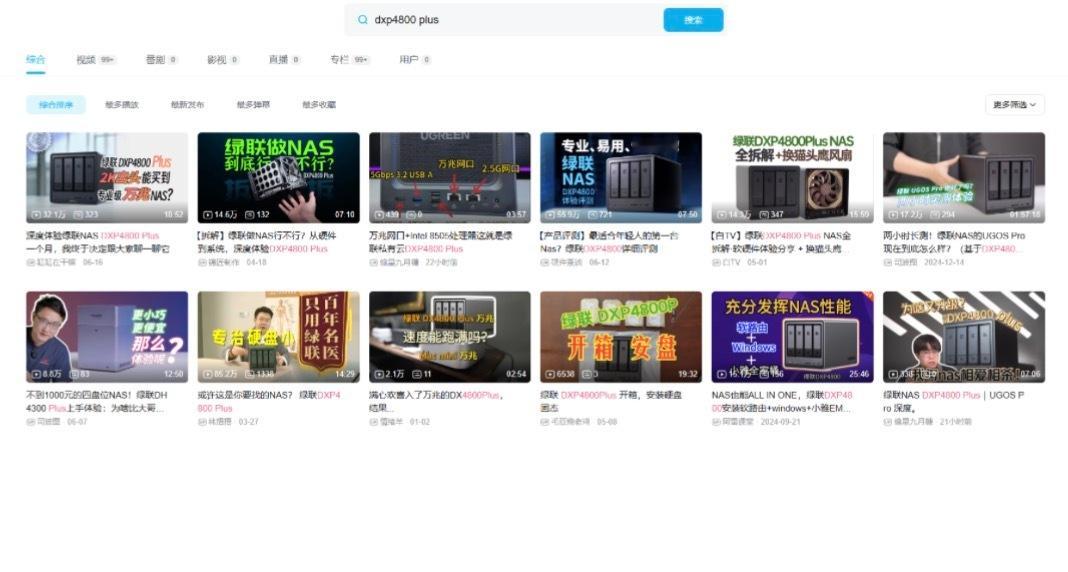Screen dimensions: 1068x572
Task: Click uploader icon beside date 01-02
Action: [373, 422]
